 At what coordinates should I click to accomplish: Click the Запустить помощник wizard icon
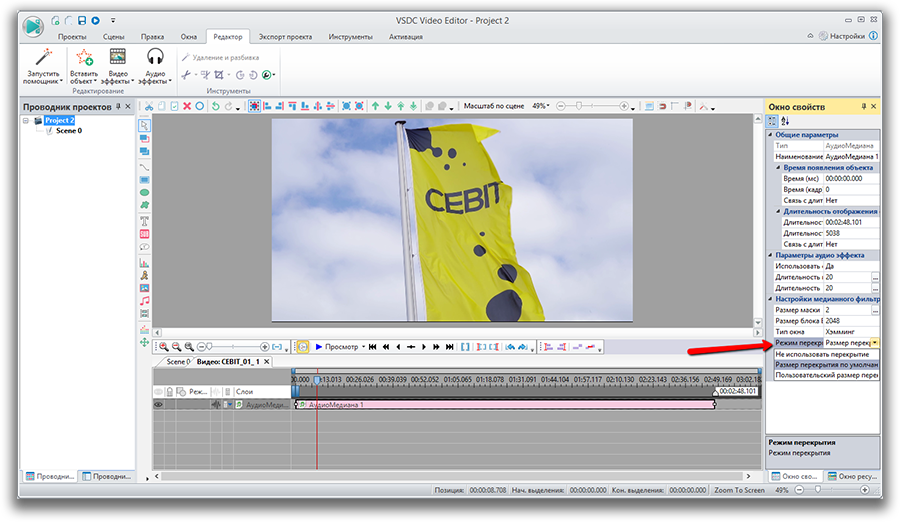(x=42, y=59)
